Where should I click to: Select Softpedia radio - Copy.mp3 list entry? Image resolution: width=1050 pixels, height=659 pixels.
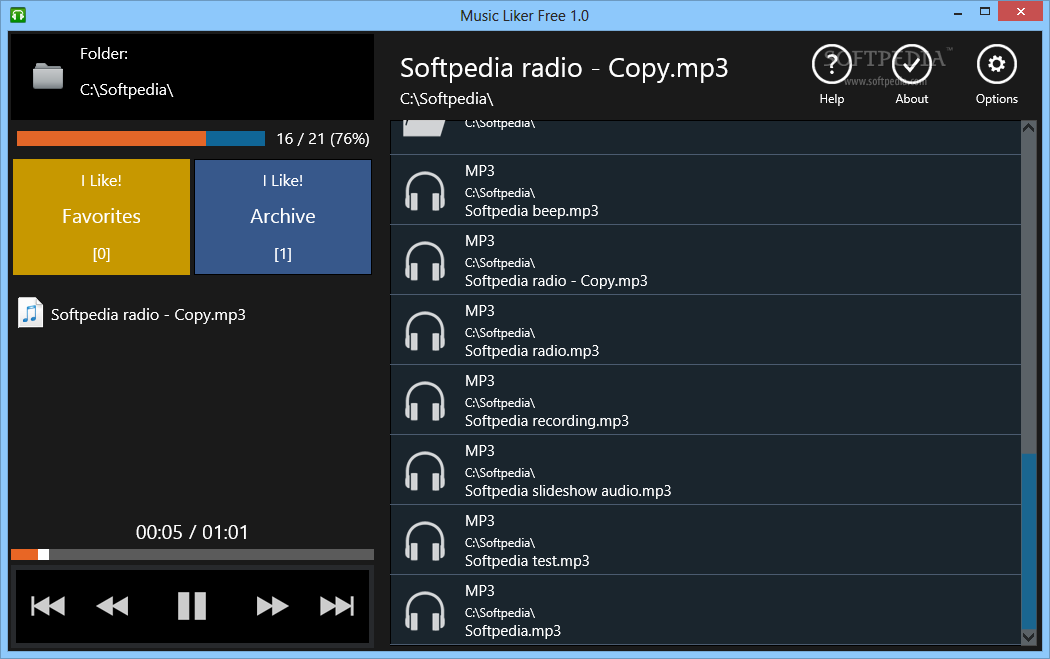[x=705, y=260]
